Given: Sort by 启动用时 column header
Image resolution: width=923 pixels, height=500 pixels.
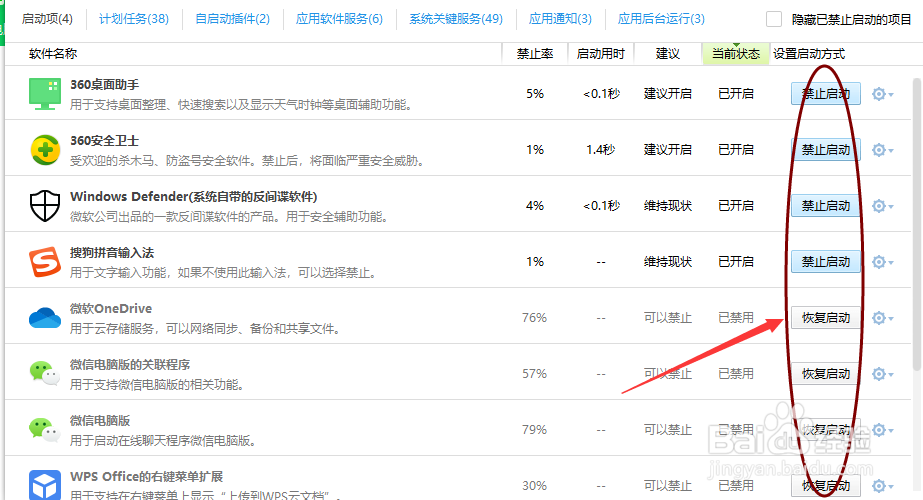Looking at the screenshot, I should 600,54.
